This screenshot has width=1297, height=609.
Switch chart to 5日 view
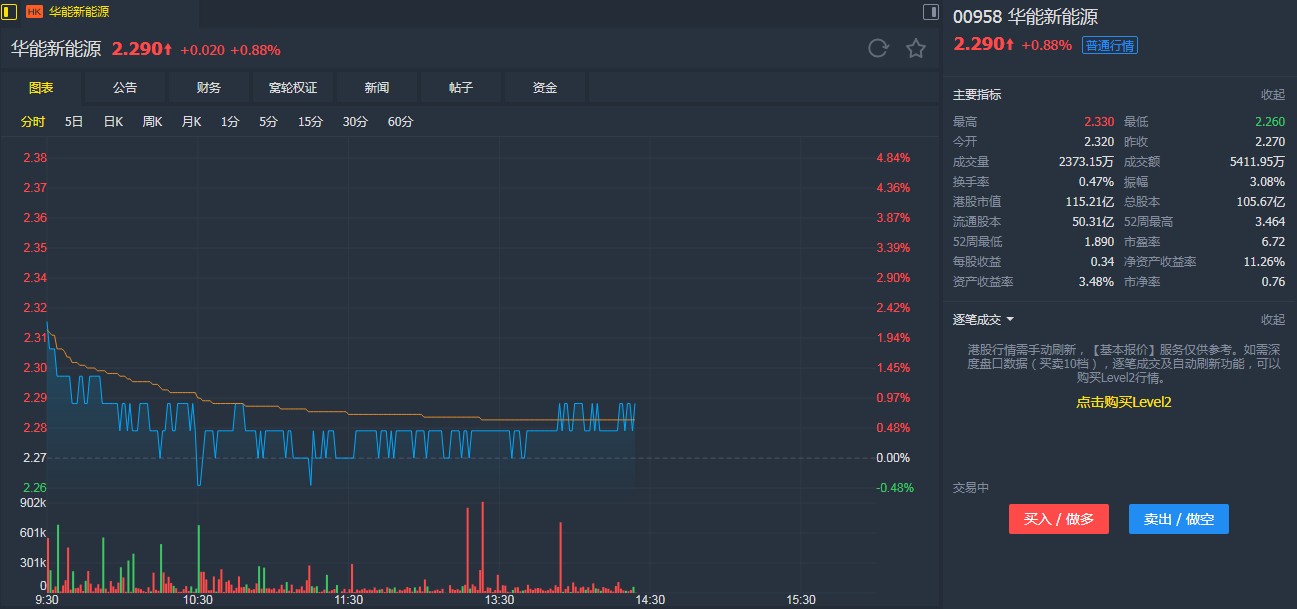coord(74,122)
